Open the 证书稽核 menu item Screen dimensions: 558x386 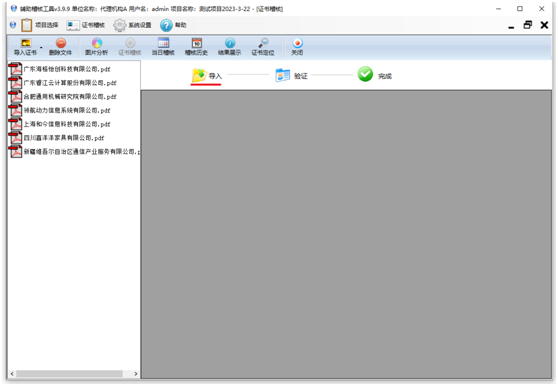click(x=86, y=25)
